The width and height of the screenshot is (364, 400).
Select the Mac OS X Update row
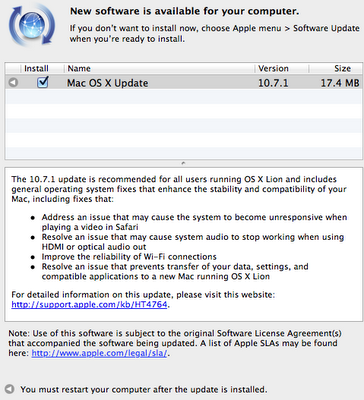(x=184, y=82)
